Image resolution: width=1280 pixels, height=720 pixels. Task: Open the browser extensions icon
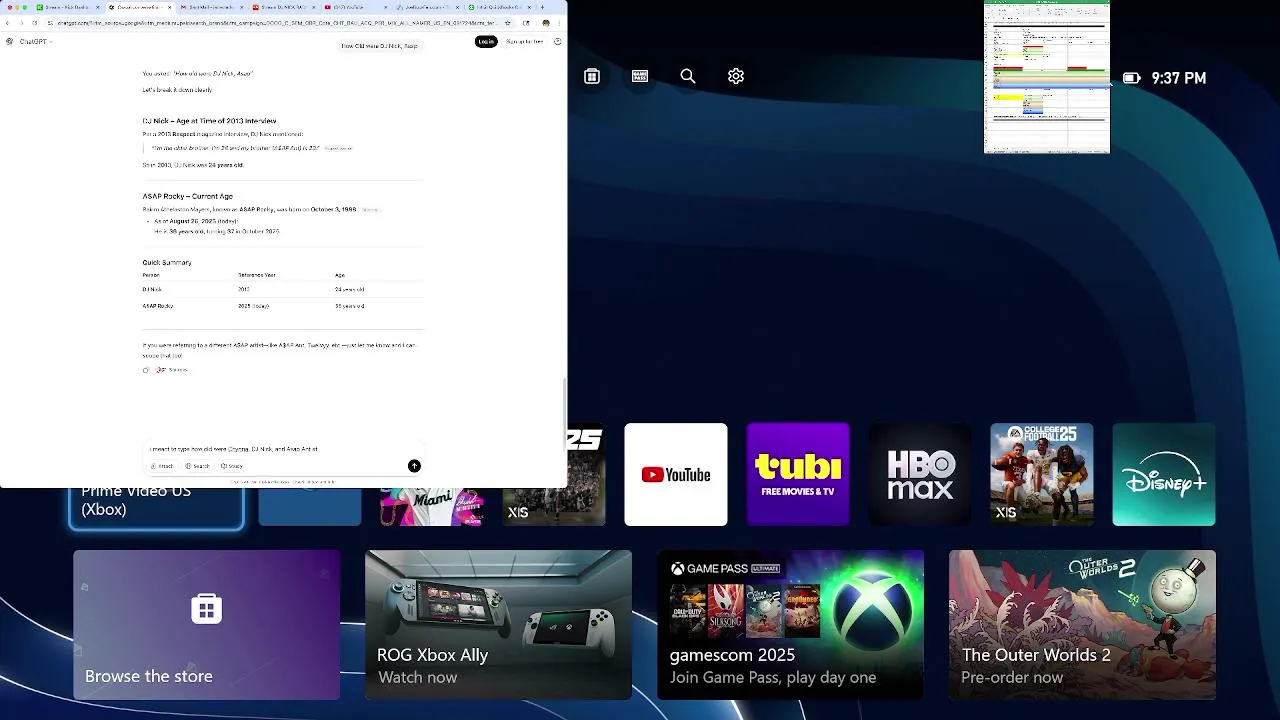pyautogui.click(x=526, y=22)
